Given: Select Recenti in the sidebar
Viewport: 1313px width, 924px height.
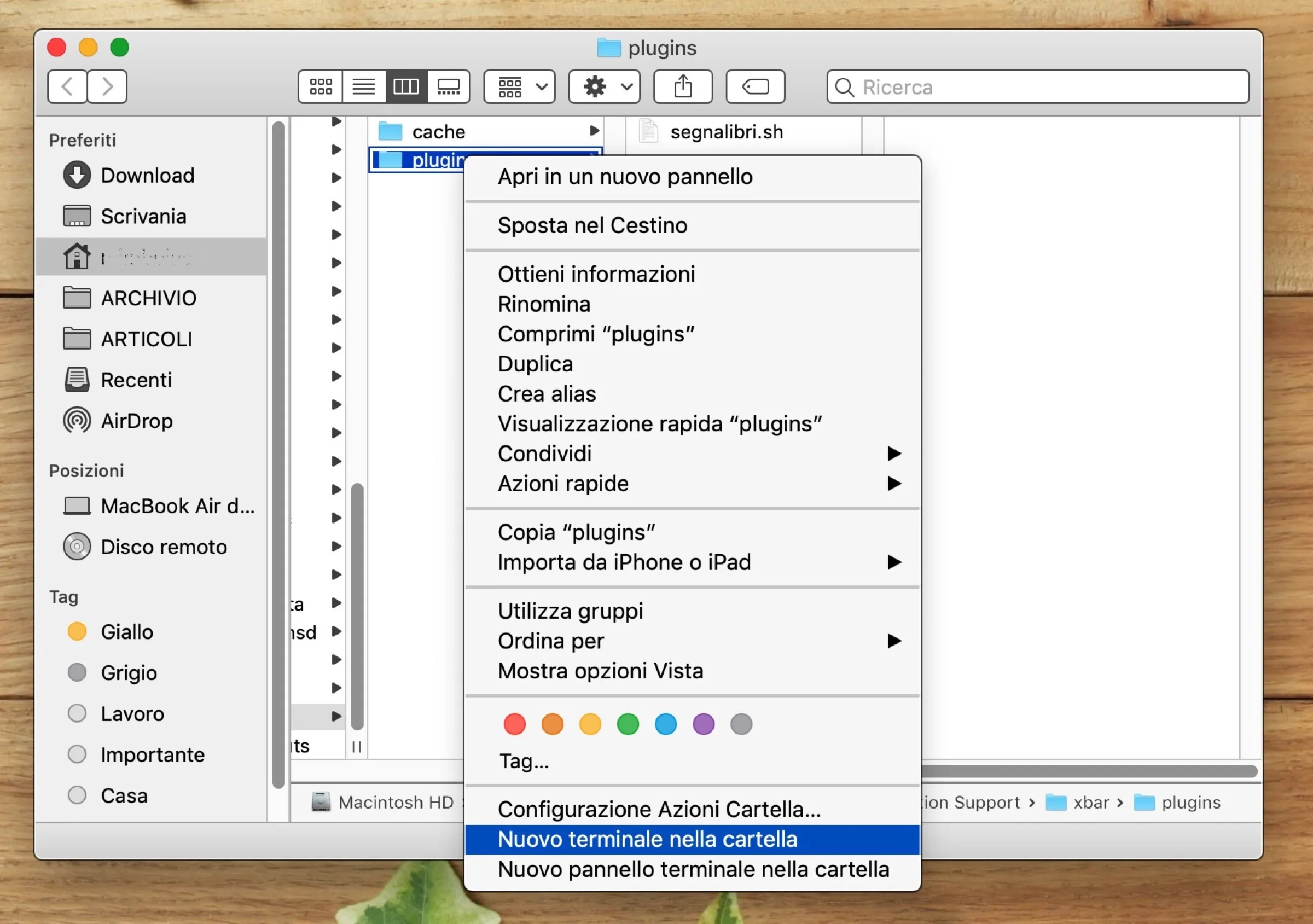Looking at the screenshot, I should click(x=136, y=380).
